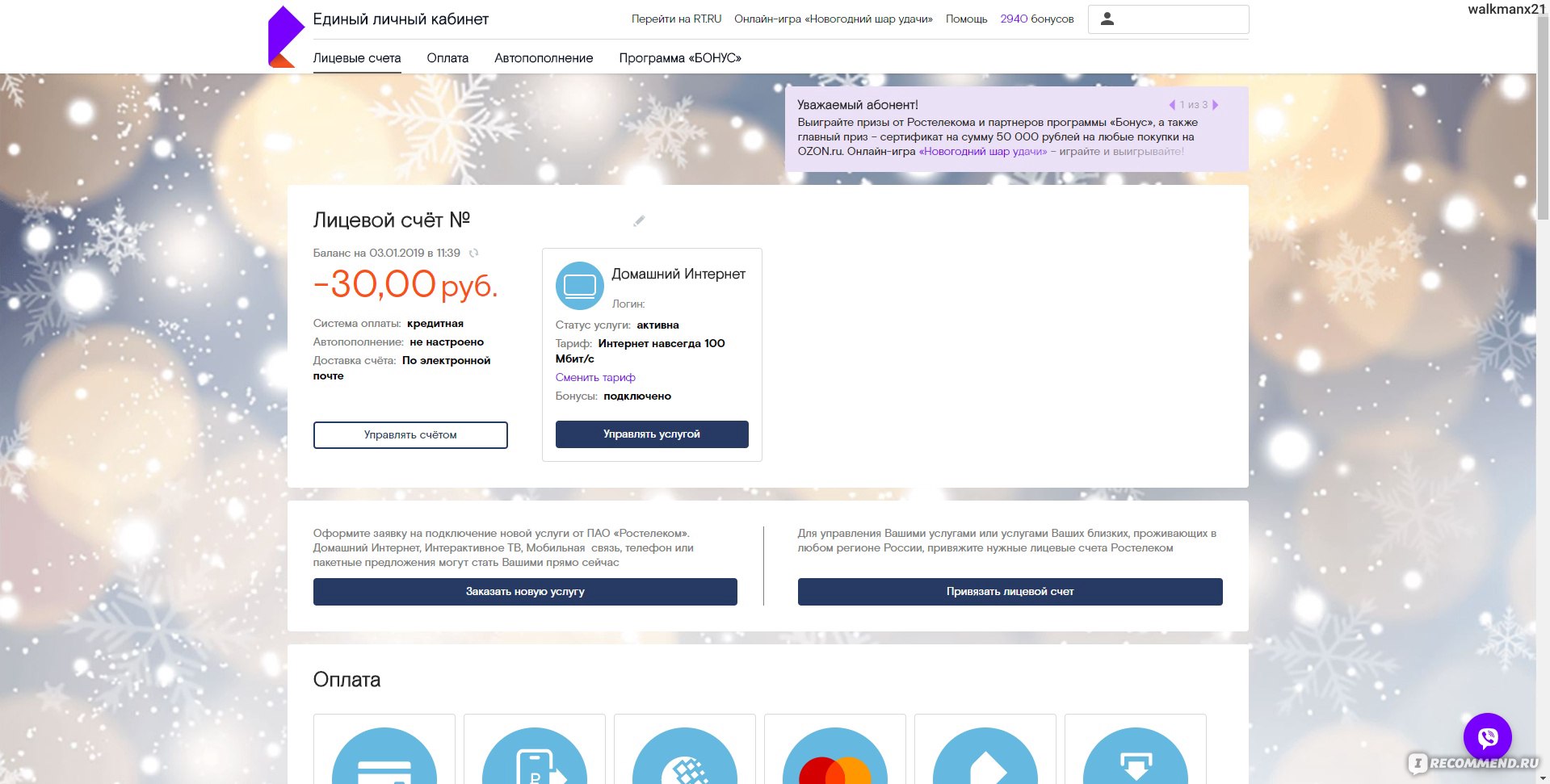
Task: Choose WebMoney payment icon
Action: pos(685,756)
